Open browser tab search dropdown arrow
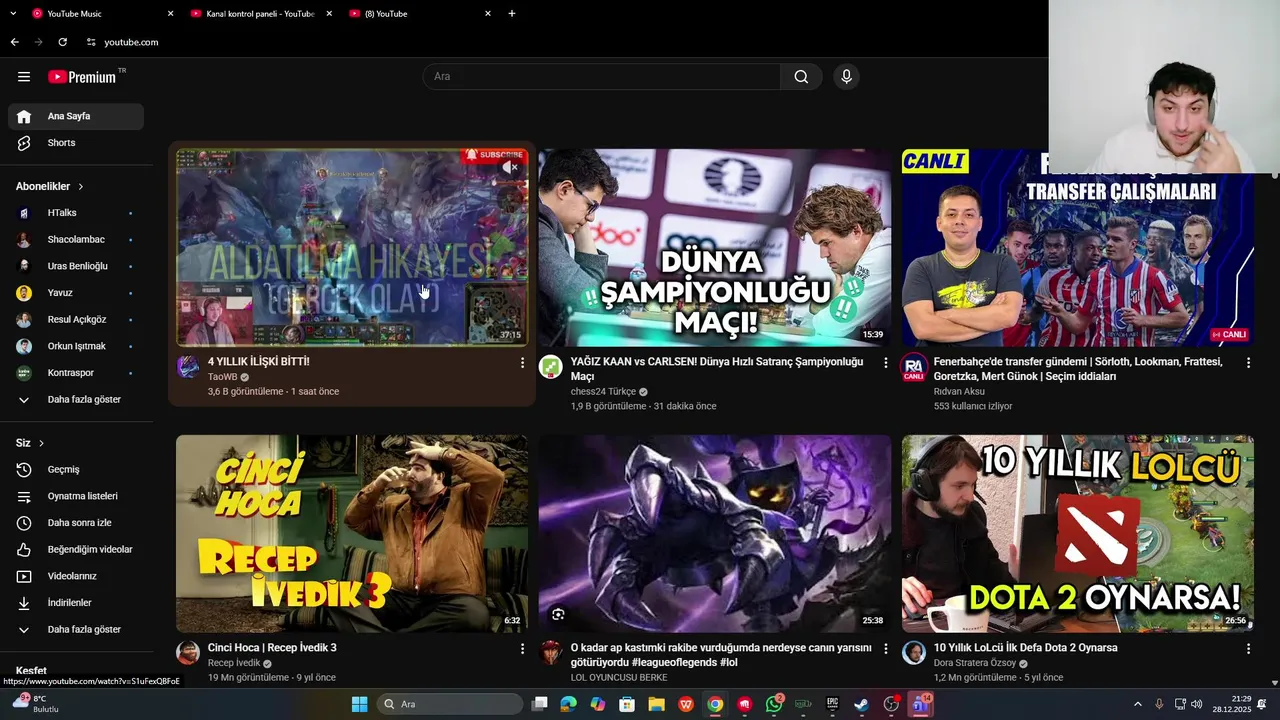 click(13, 14)
